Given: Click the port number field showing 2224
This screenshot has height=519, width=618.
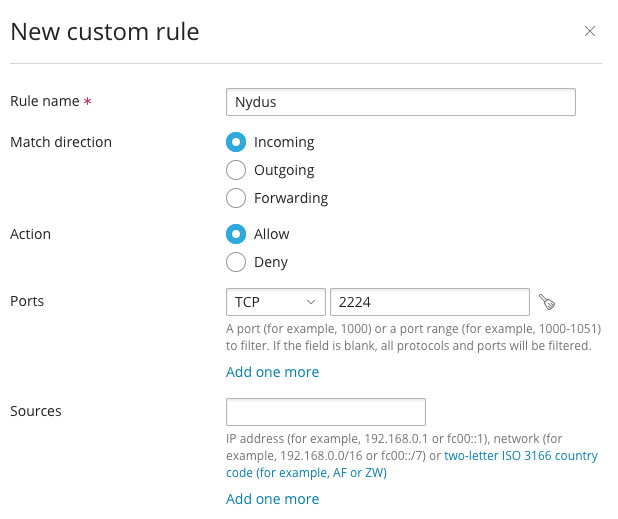Looking at the screenshot, I should pos(430,302).
